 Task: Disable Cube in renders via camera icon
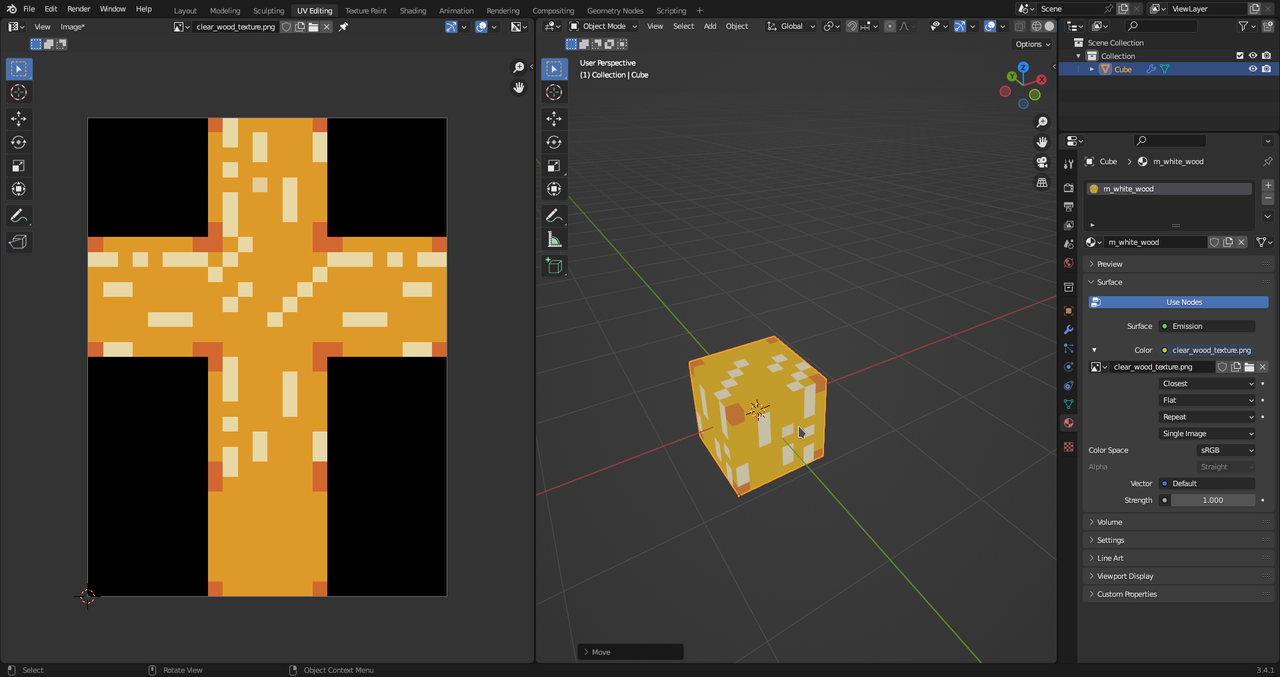pyautogui.click(x=1267, y=69)
